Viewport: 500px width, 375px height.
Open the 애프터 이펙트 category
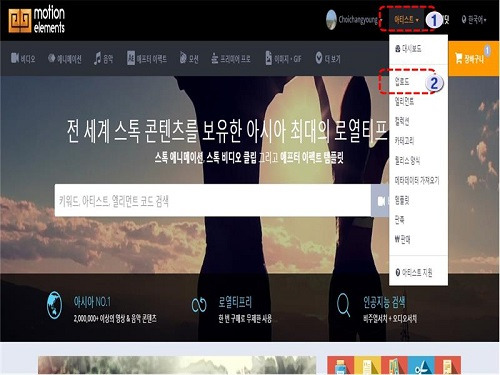pos(147,59)
